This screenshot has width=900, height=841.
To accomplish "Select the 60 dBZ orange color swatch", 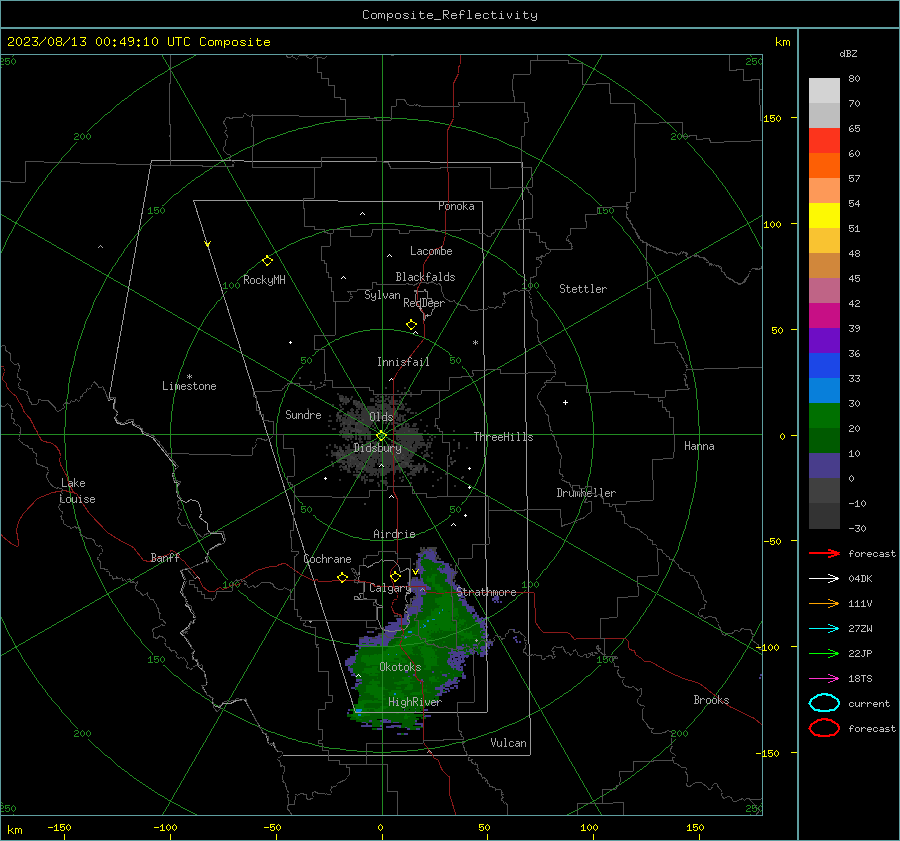I will (x=824, y=165).
